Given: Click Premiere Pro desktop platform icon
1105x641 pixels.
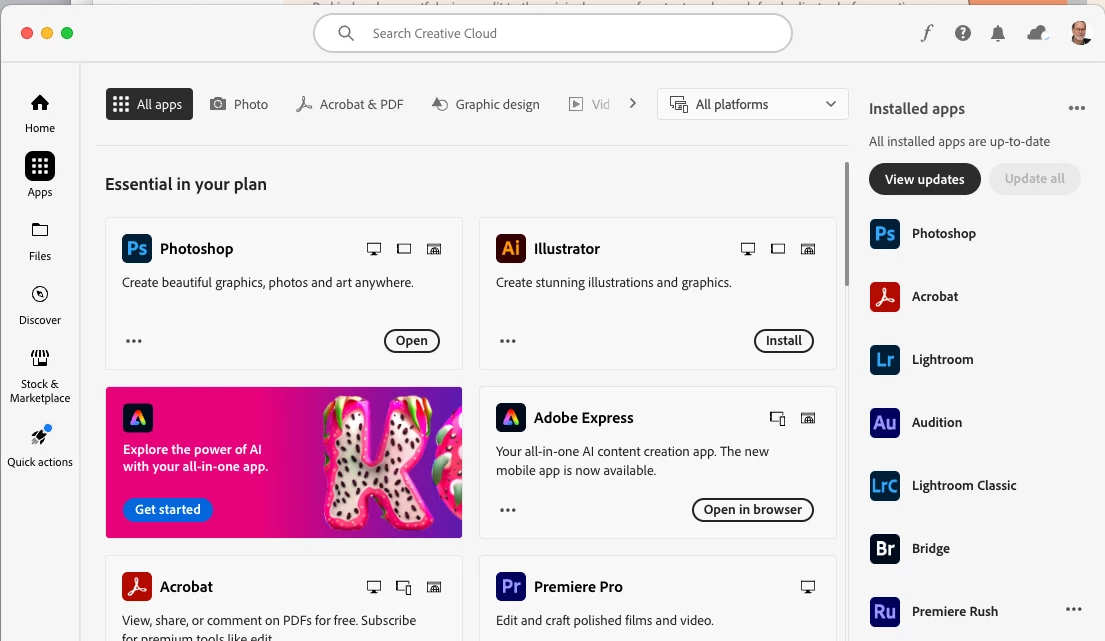Looking at the screenshot, I should click(x=808, y=587).
